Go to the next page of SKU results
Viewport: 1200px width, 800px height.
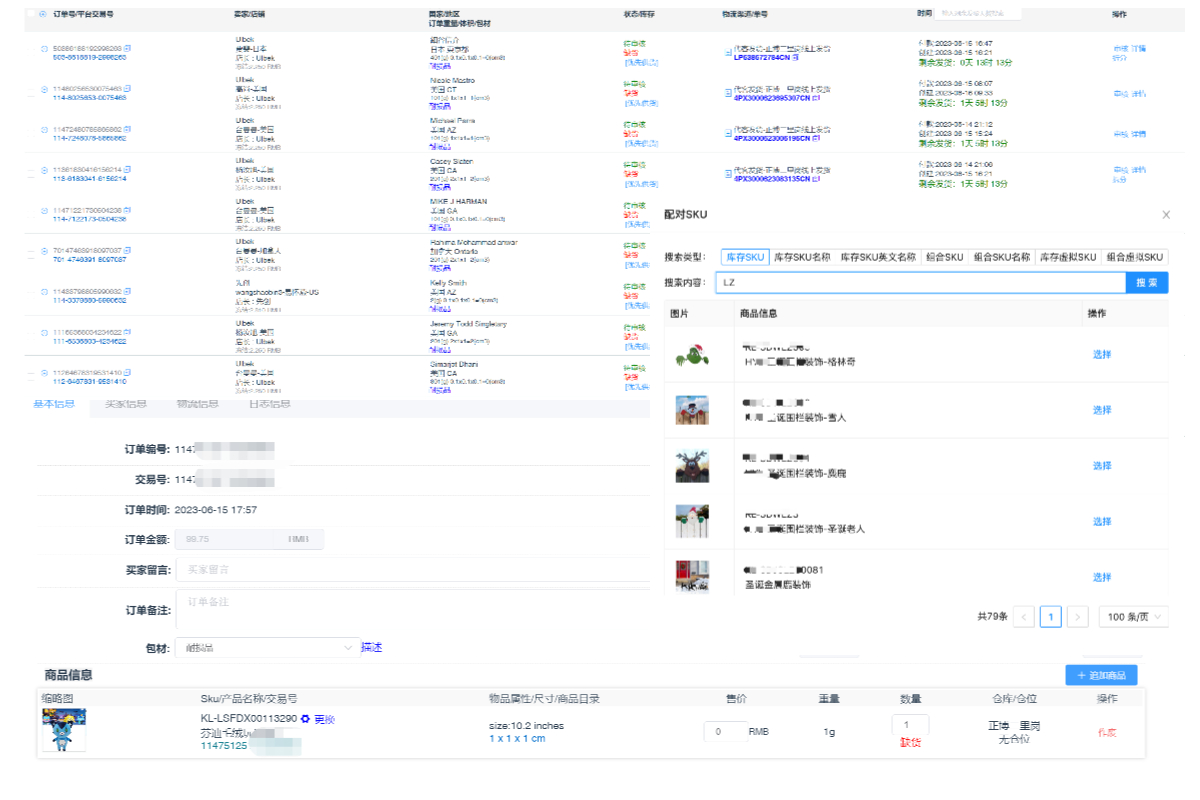coord(1077,617)
